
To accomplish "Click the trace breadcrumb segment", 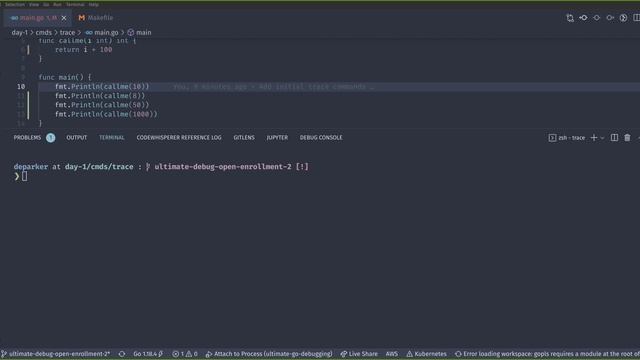I will pos(67,33).
